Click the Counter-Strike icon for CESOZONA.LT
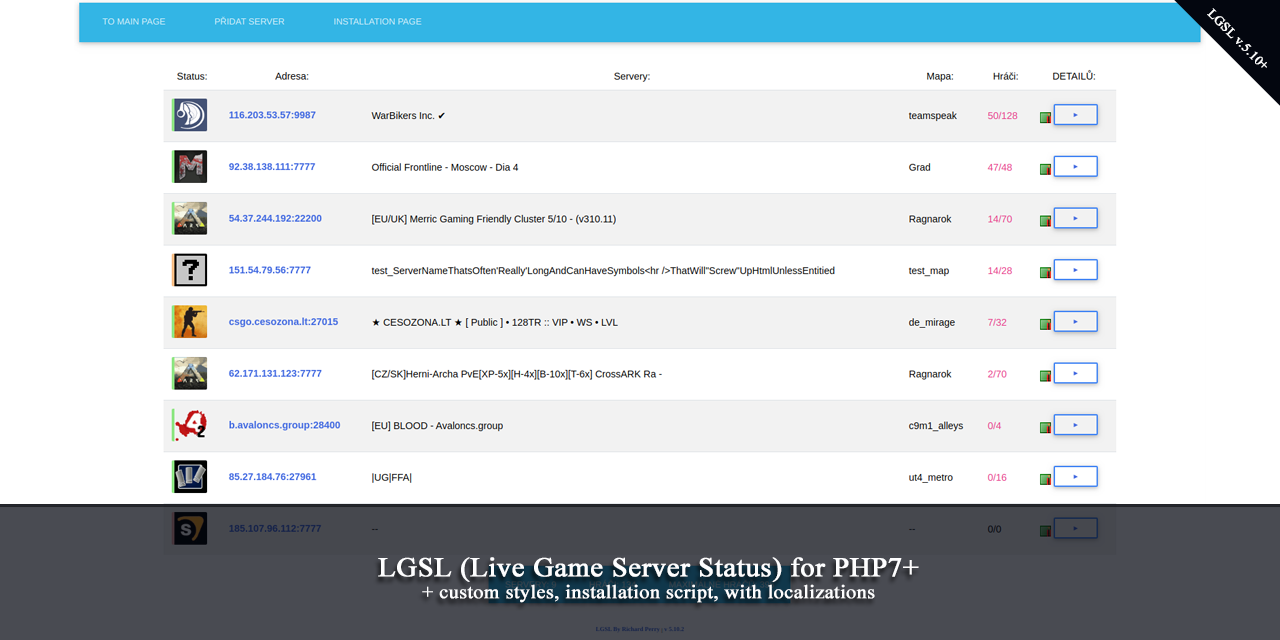This screenshot has height=640, width=1280. point(190,322)
